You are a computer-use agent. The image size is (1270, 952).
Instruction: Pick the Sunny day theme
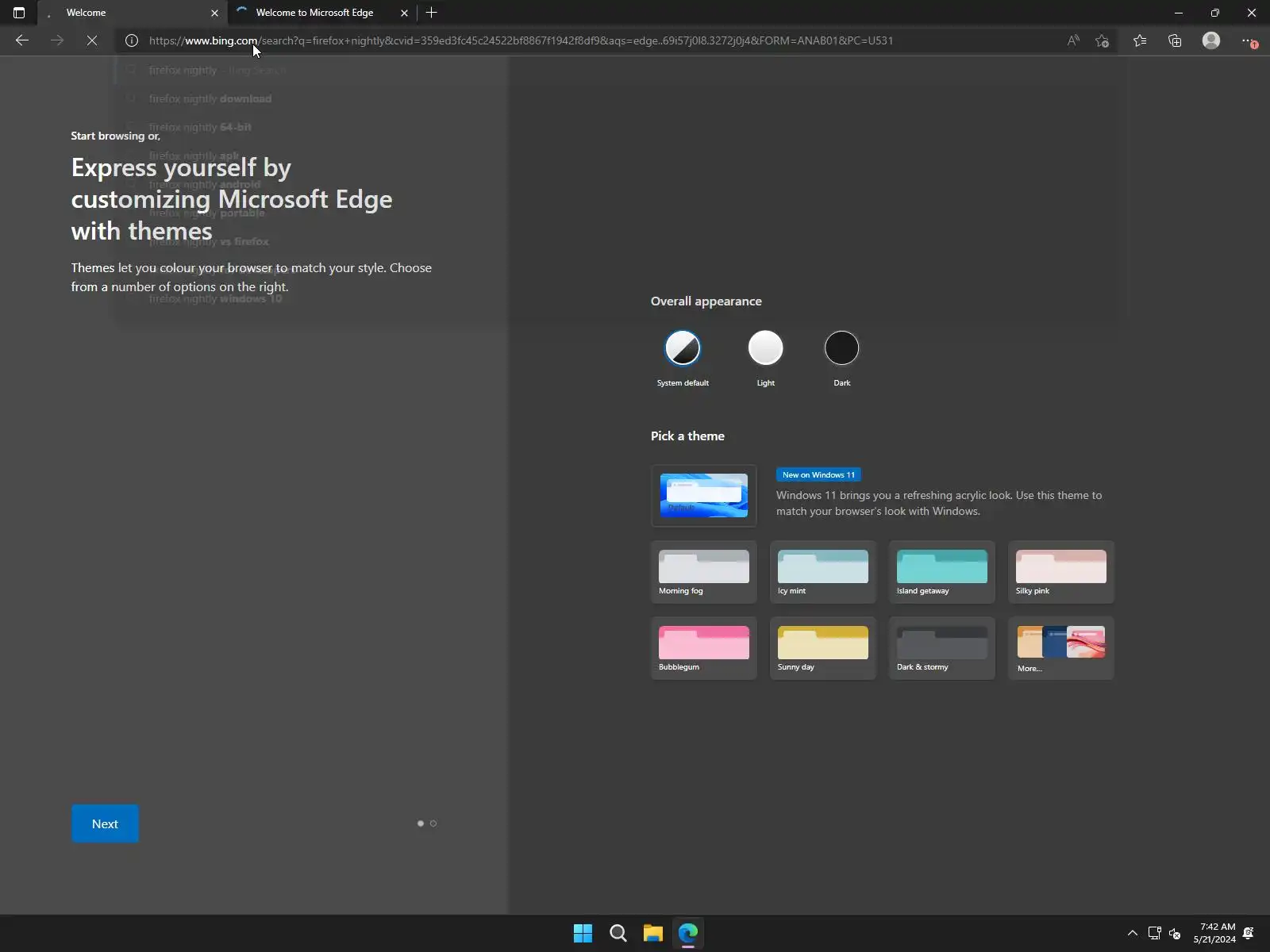click(x=823, y=648)
